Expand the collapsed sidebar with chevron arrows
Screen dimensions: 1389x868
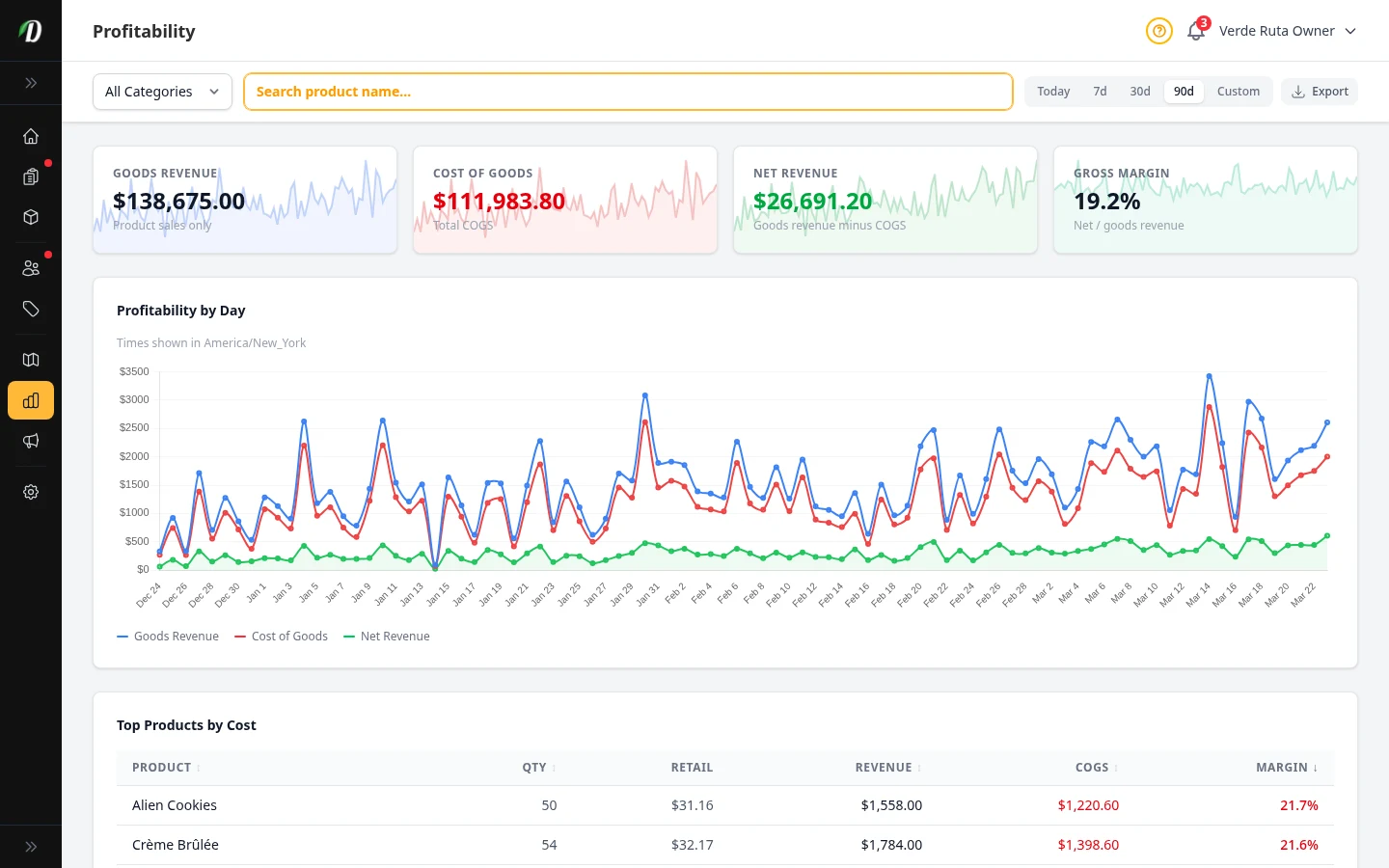[31, 83]
